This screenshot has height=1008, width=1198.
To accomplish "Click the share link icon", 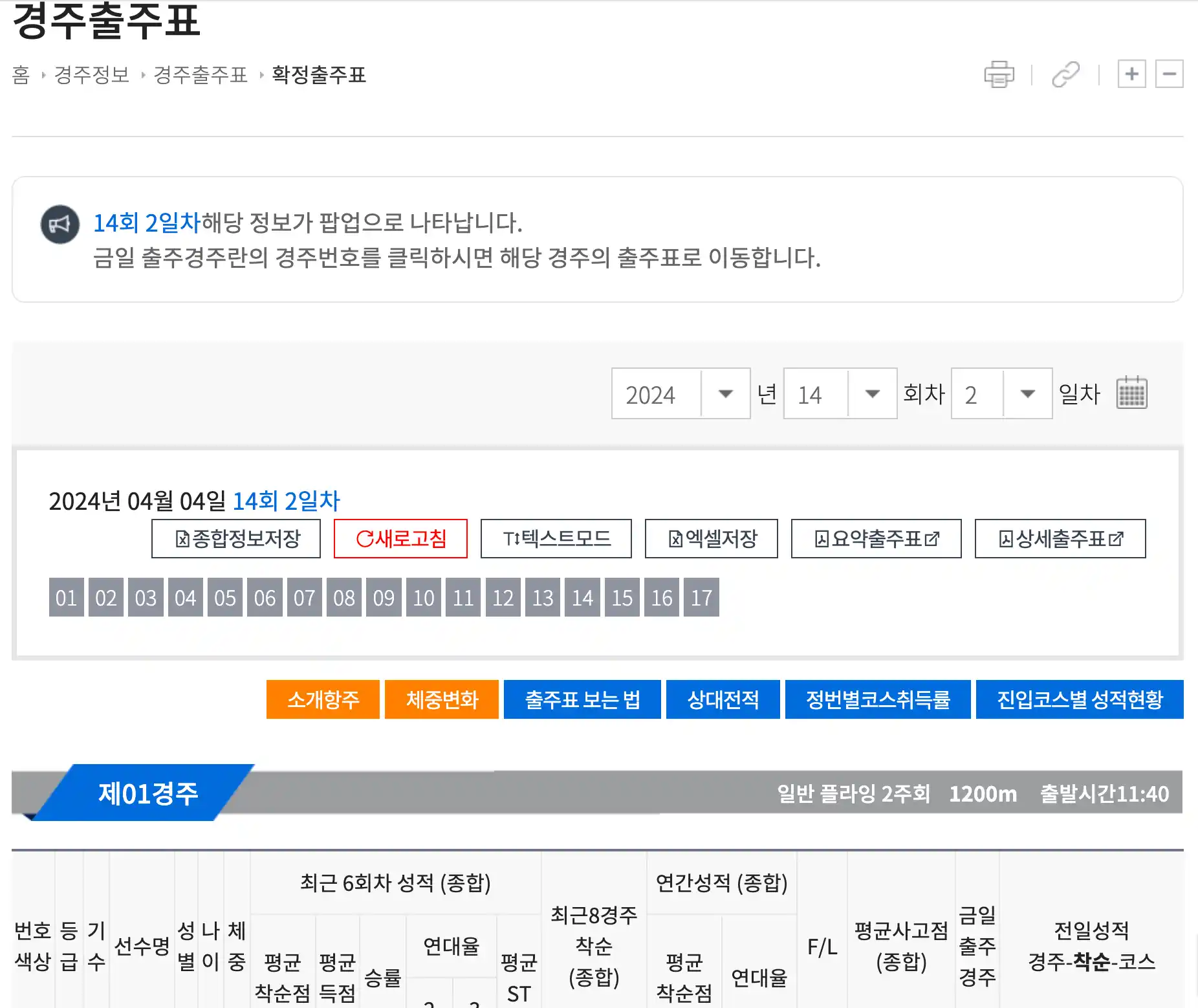I will [x=1065, y=75].
